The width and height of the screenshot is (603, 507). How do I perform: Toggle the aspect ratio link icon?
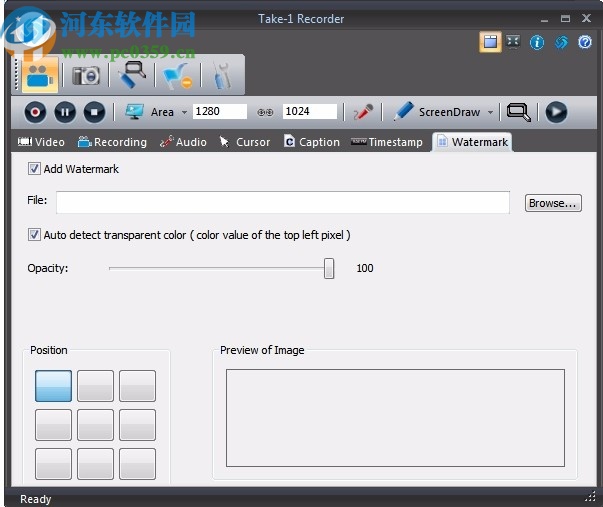tap(265, 112)
